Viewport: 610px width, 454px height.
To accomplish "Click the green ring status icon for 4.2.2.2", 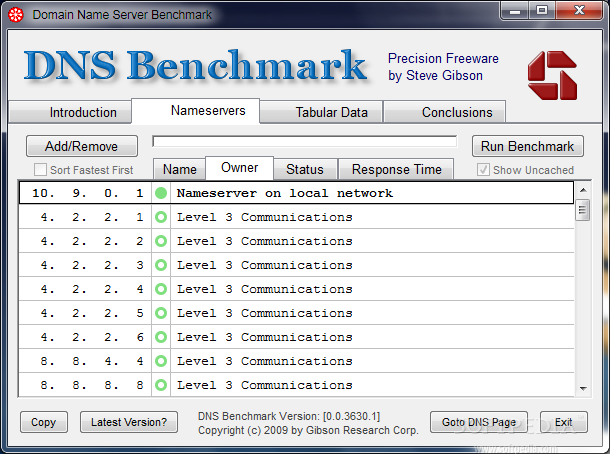I will (161, 241).
